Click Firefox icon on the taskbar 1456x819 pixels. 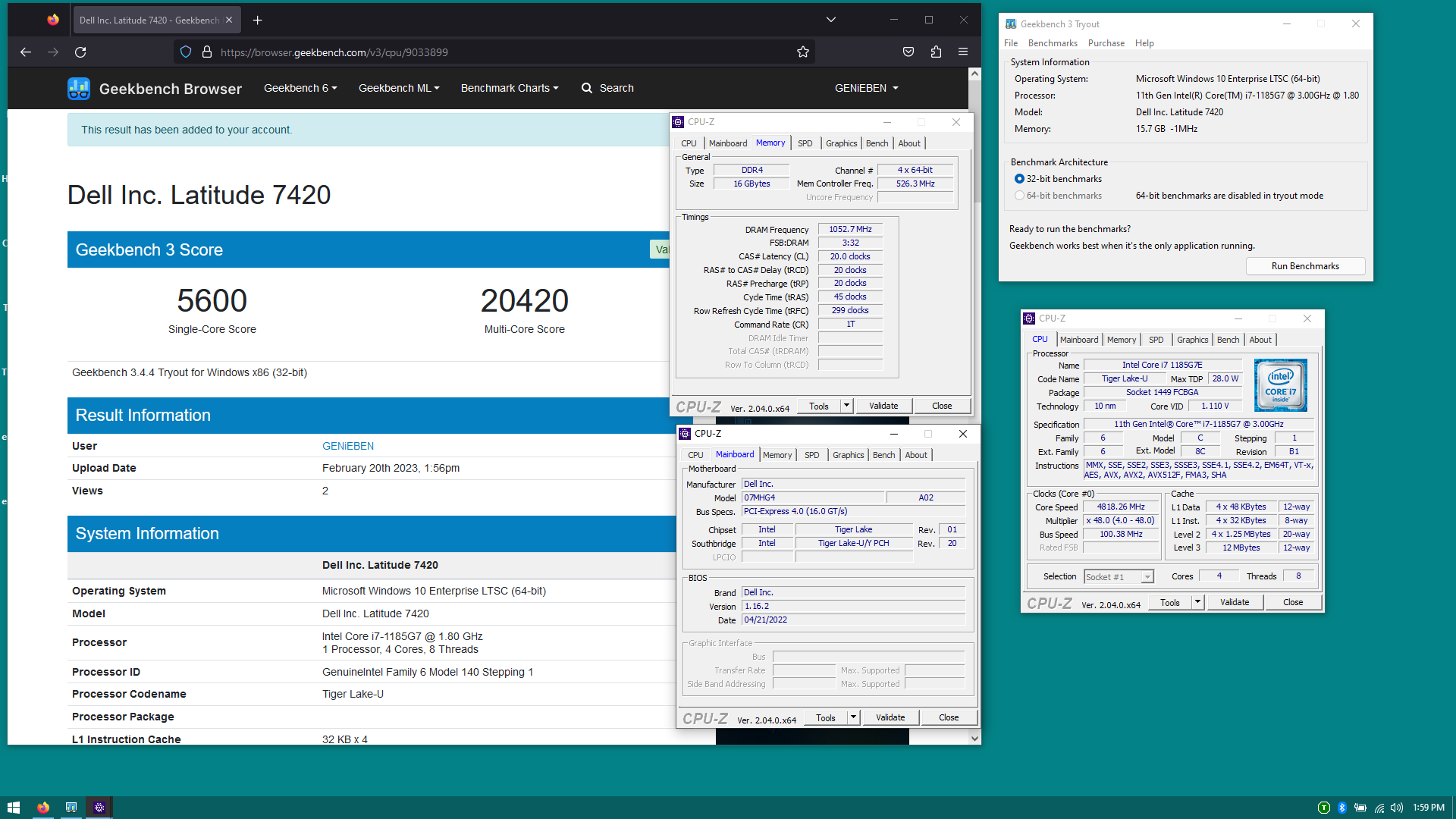pos(43,808)
